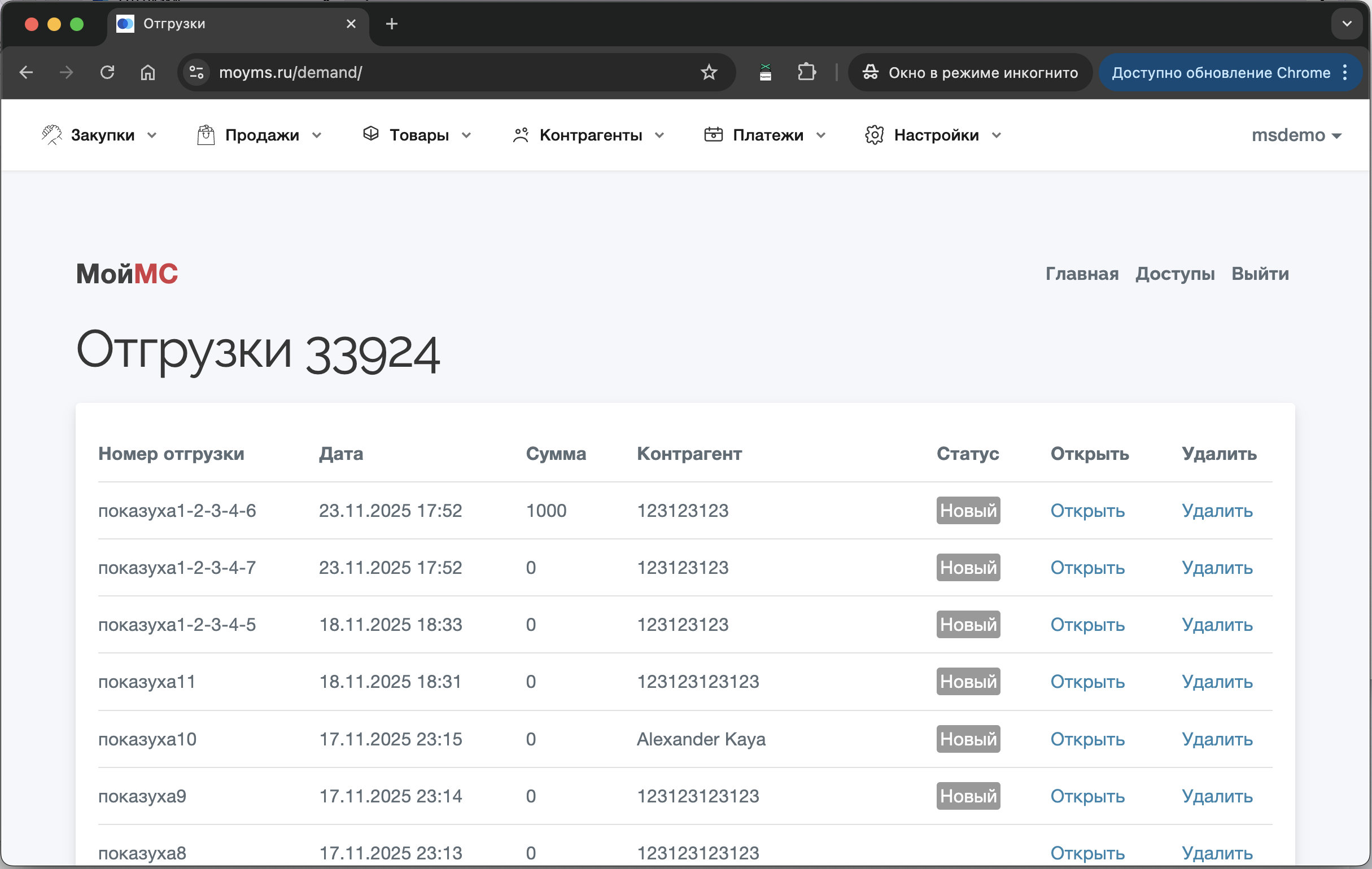The image size is (1372, 869).
Task: Open the Chrome three-dot menu
Action: pyautogui.click(x=1345, y=72)
